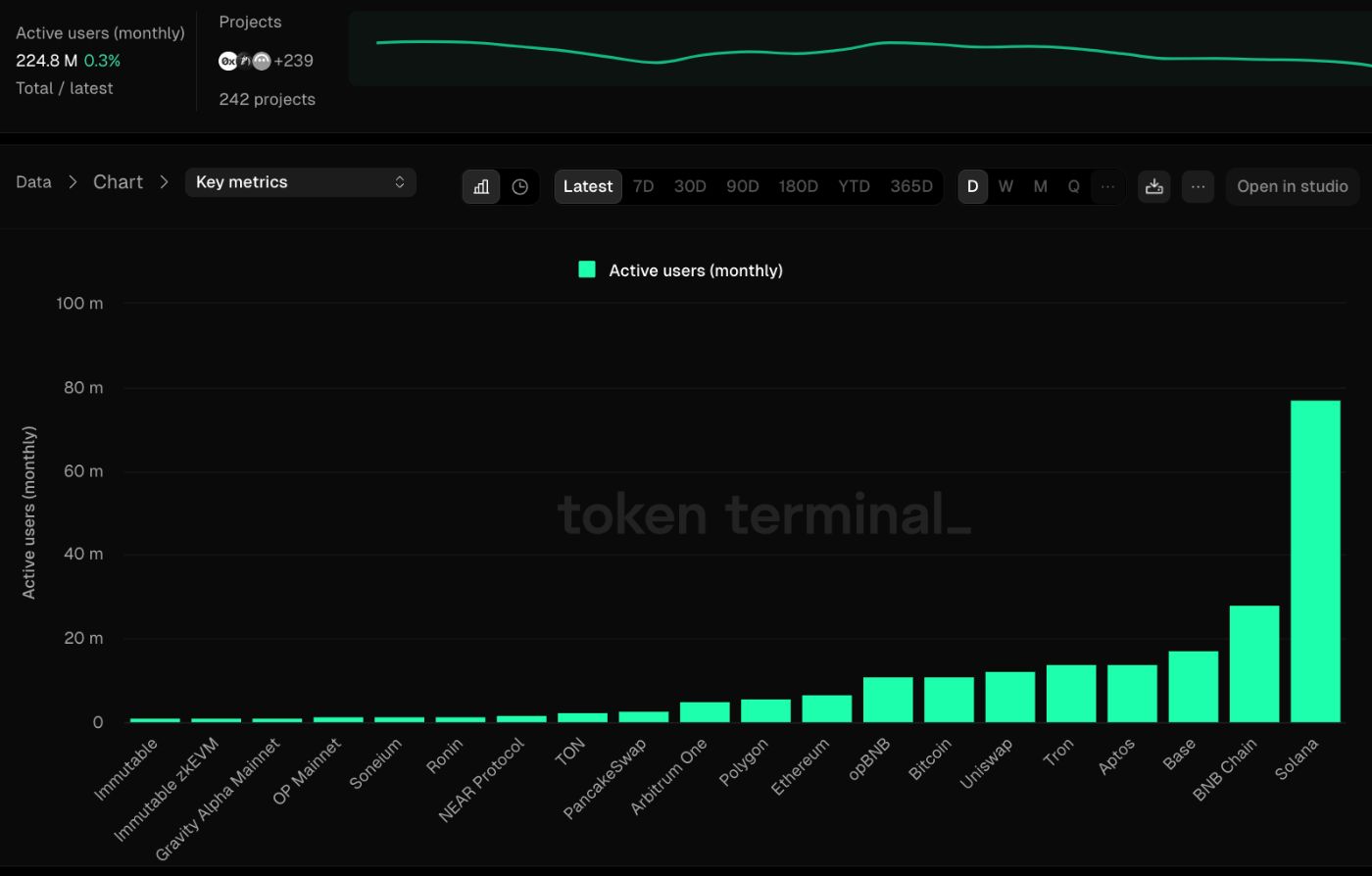Click the green Active users legend swatch
Screen dimensions: 1372x876
[x=587, y=269]
